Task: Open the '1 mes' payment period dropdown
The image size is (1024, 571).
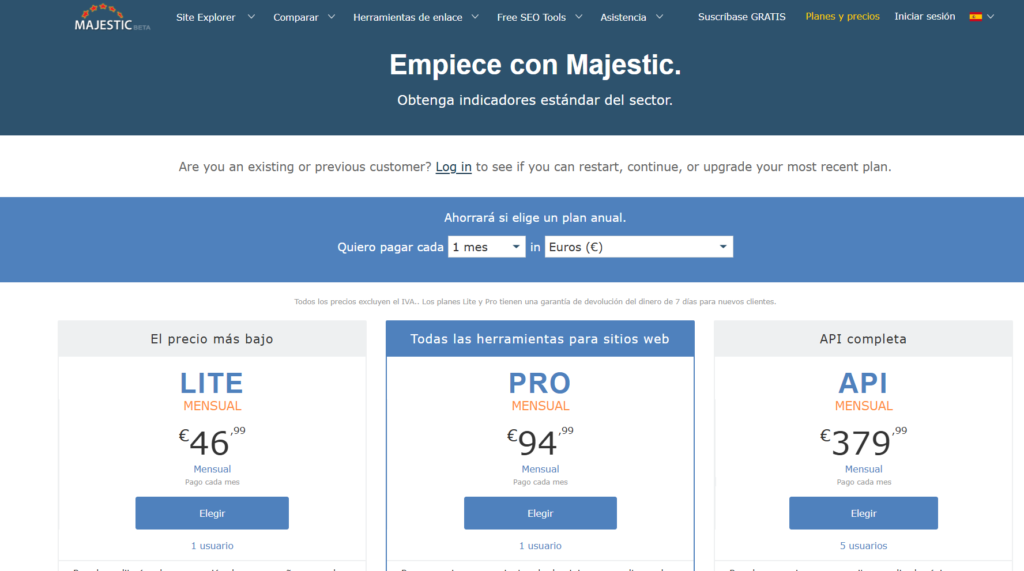Action: 487,247
